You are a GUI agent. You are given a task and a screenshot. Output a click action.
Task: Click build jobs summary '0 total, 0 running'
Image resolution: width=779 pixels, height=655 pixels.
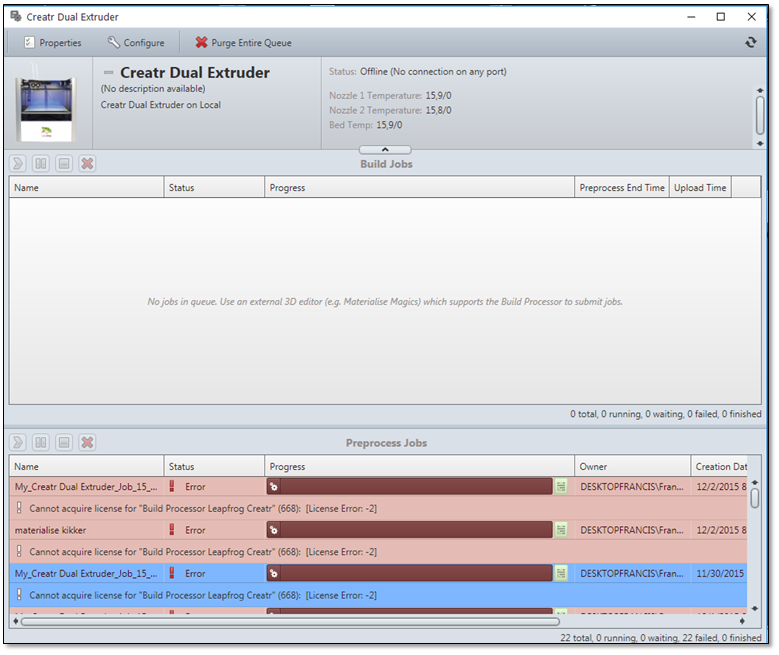coord(665,413)
